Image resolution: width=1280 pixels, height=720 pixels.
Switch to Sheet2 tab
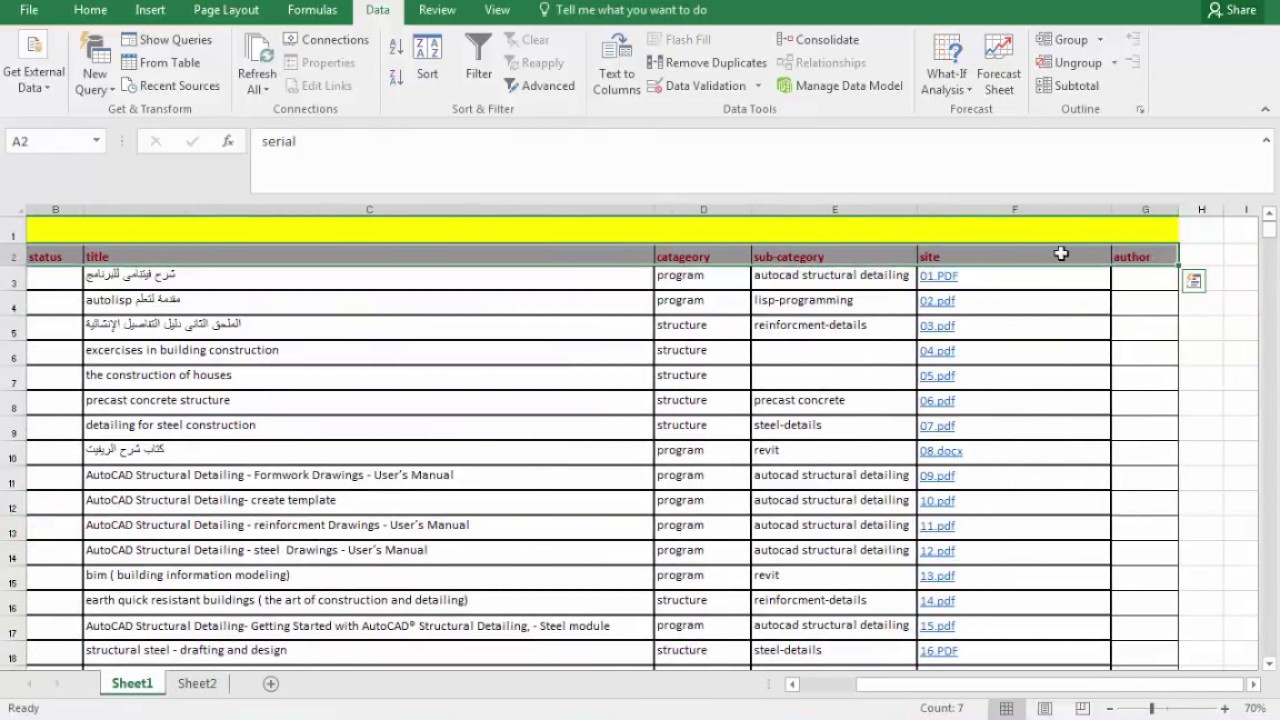[x=197, y=684]
